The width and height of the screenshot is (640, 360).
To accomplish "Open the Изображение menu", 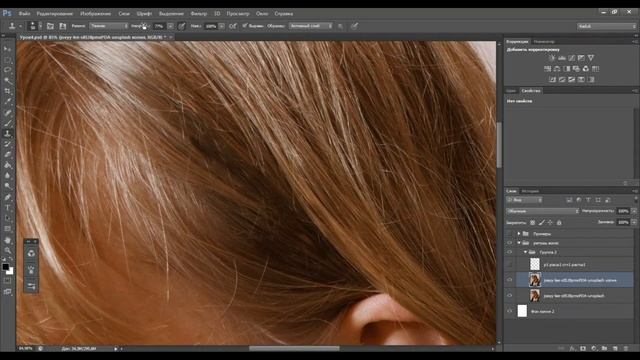I will point(96,13).
